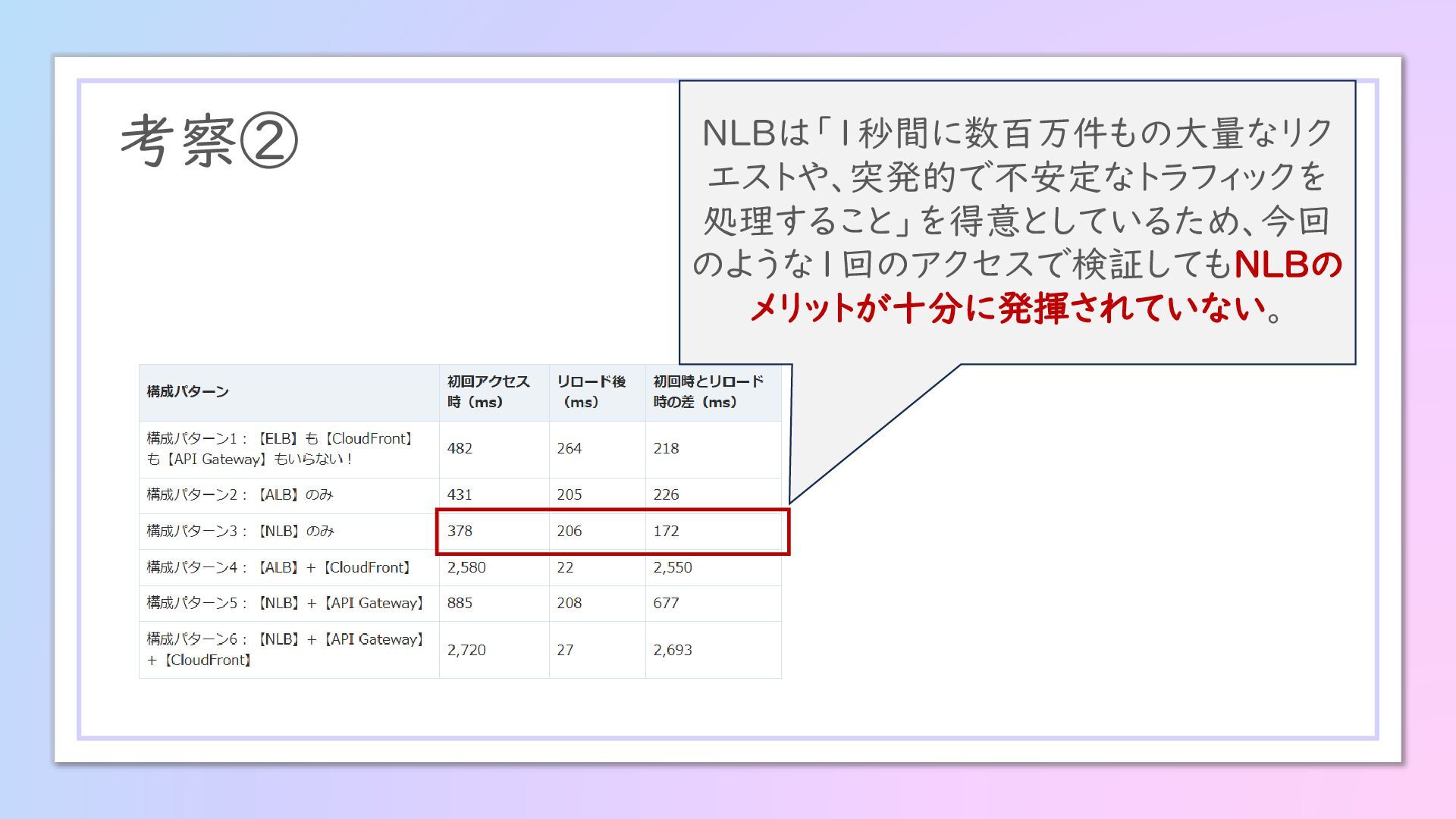Click the 初回アクセス時（ms） column header
Screen dimensions: 1456x819
(488, 391)
